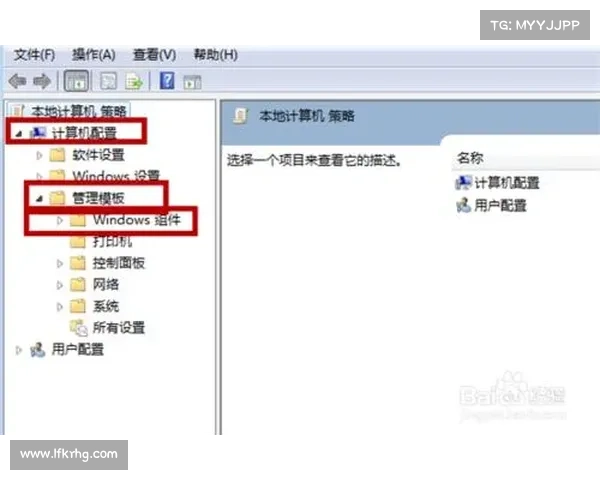The height and width of the screenshot is (480, 600).
Task: Open the 操作(A) menu
Action: [x=94, y=55]
